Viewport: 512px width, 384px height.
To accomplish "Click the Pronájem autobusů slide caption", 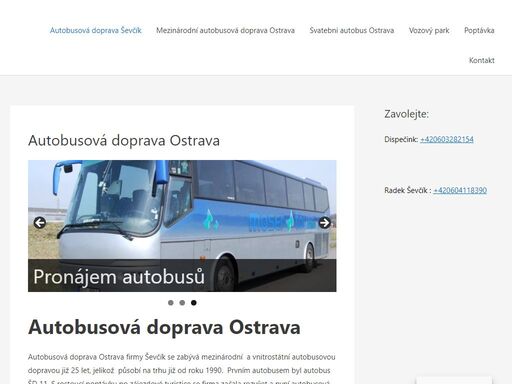I will click(119, 277).
